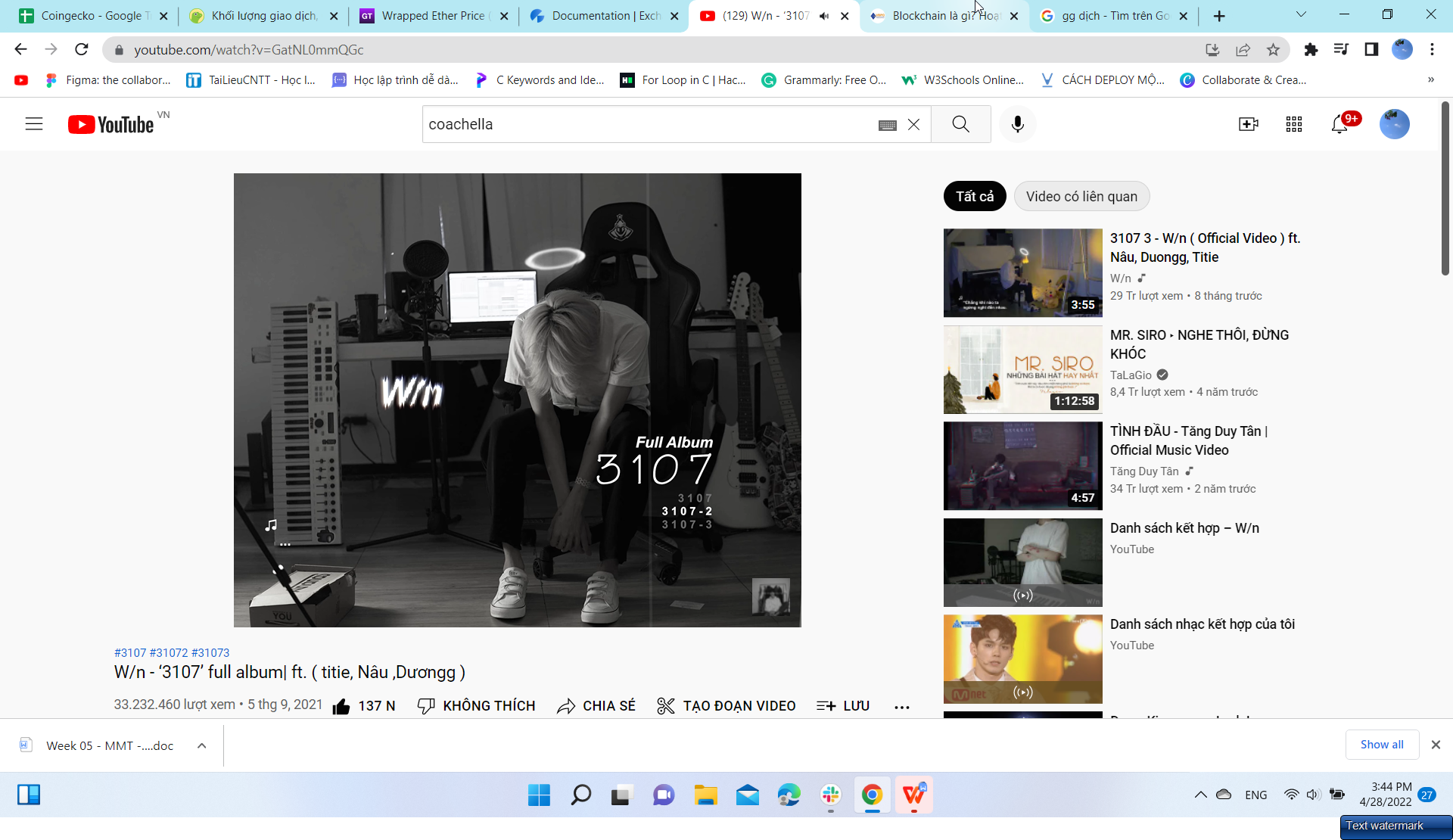Click the search magnifier button
1453x840 pixels.
tap(960, 124)
